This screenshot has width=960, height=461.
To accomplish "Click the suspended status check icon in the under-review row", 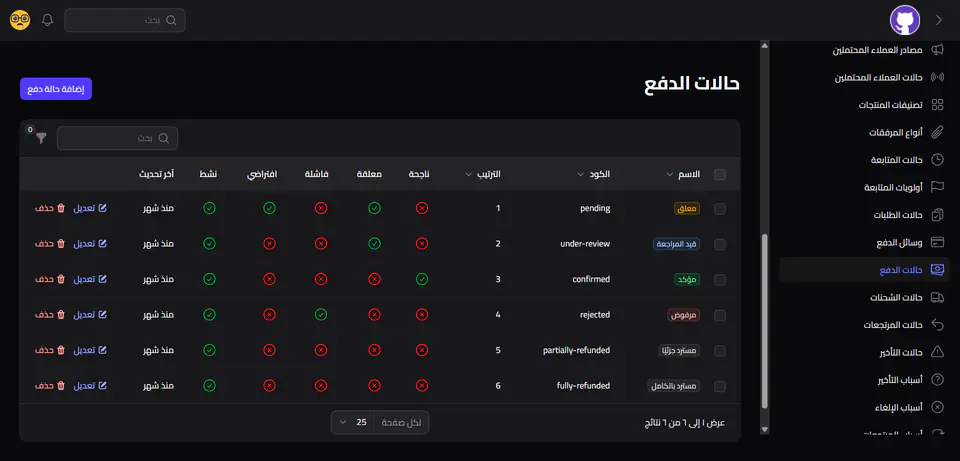I will (374, 244).
